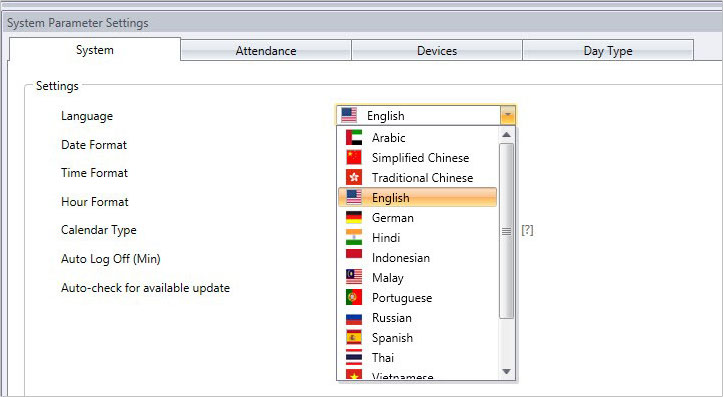The height and width of the screenshot is (397, 723).
Task: Collapse the Language dropdown arrow
Action: (x=507, y=115)
